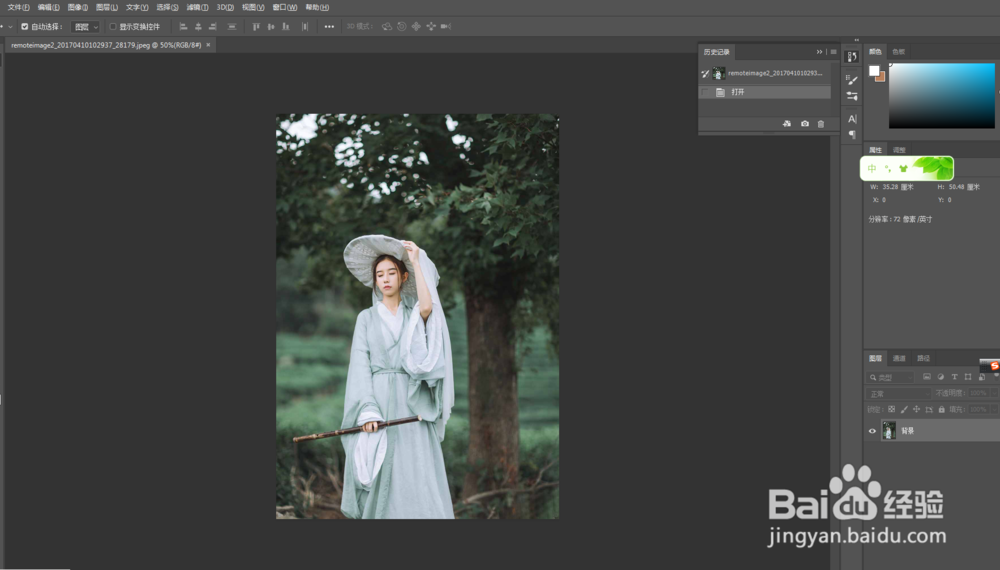The height and width of the screenshot is (570, 1000).
Task: Click the three-dots more options in options bar
Action: 329,27
